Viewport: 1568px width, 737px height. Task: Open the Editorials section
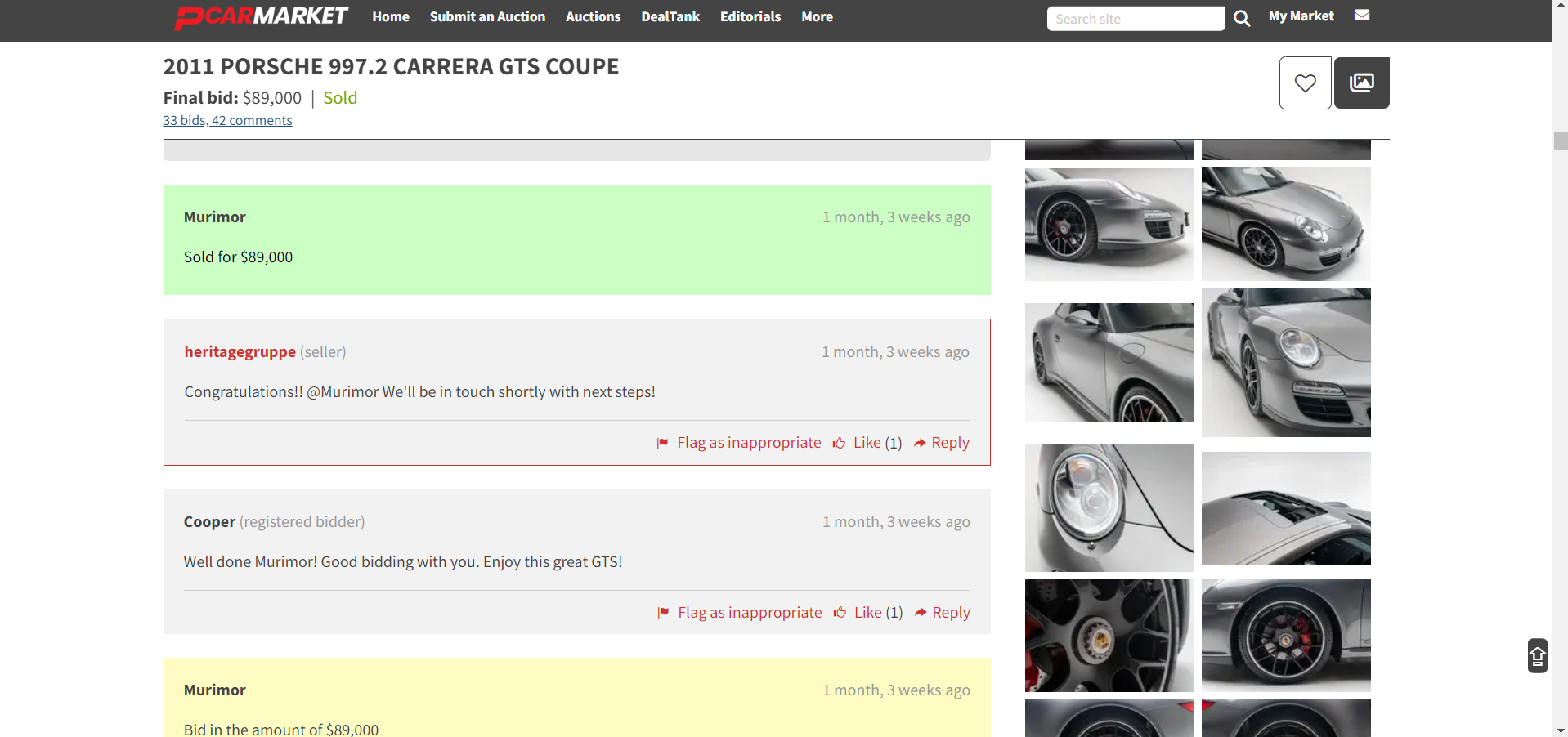pos(750,16)
